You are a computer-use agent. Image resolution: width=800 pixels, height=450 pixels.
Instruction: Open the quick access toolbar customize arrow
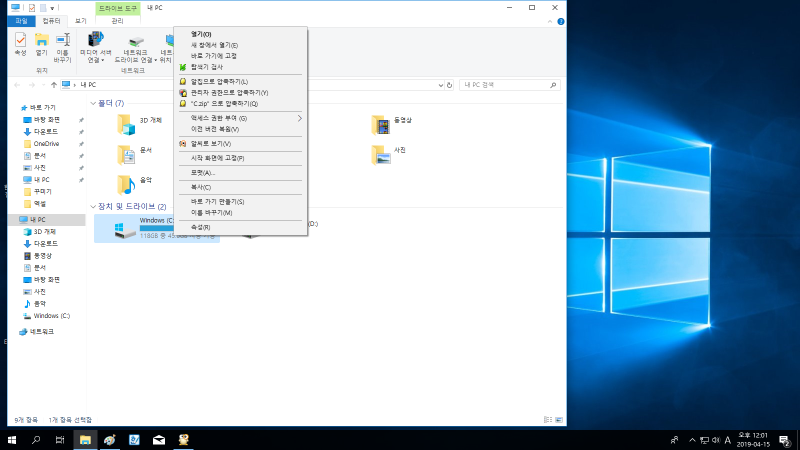pos(52,8)
